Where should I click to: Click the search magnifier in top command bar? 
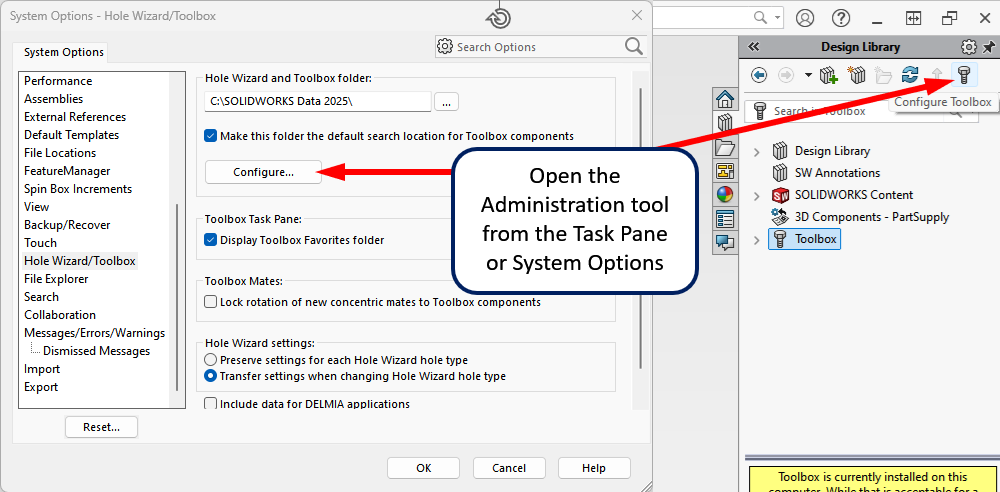click(761, 17)
